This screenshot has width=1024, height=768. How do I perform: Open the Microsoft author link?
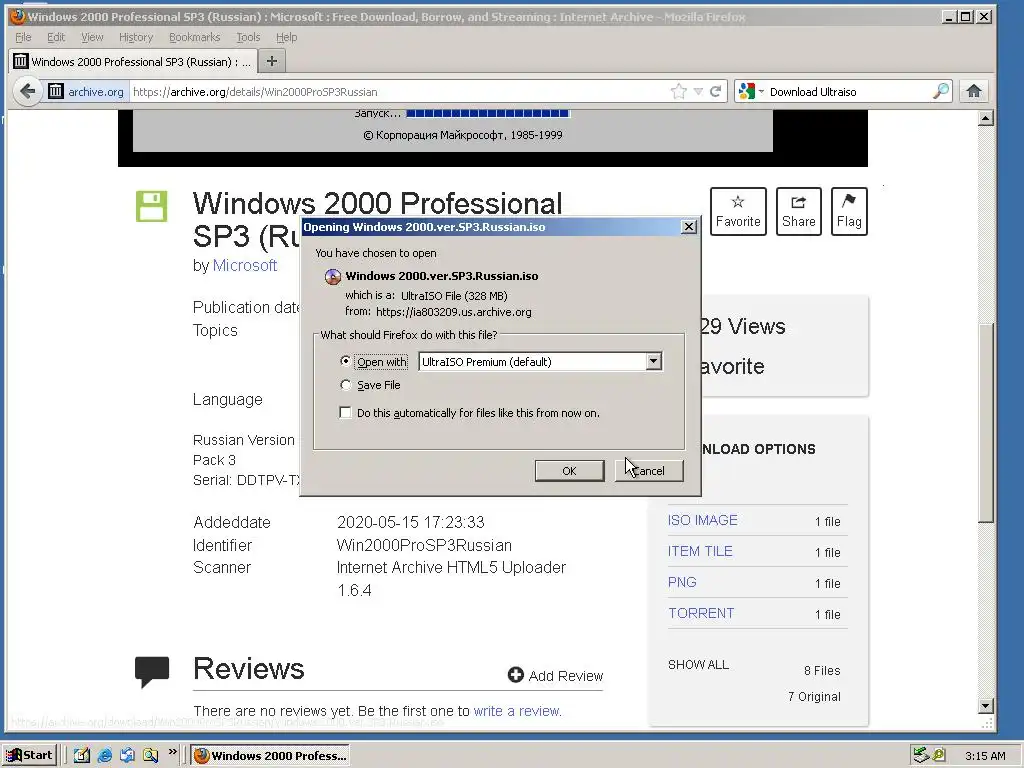pos(245,266)
